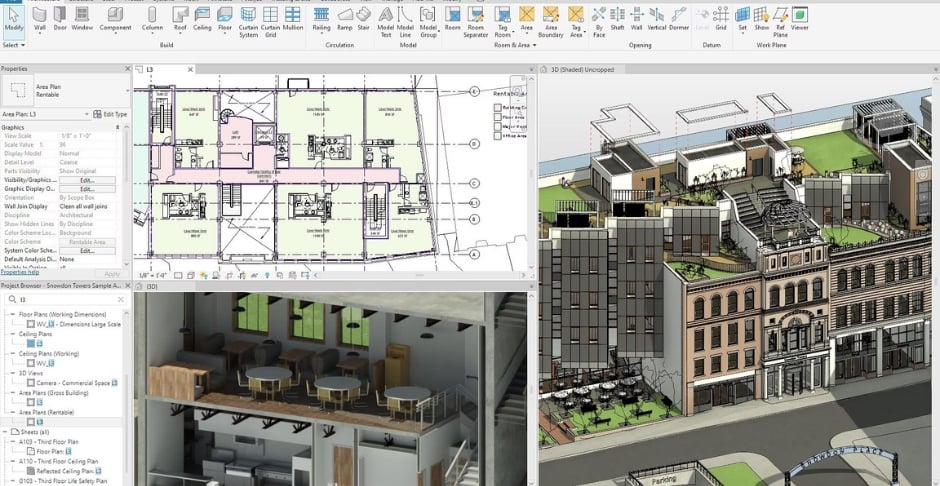Select the Area Boundary tool
The image size is (940, 486).
pyautogui.click(x=550, y=23)
